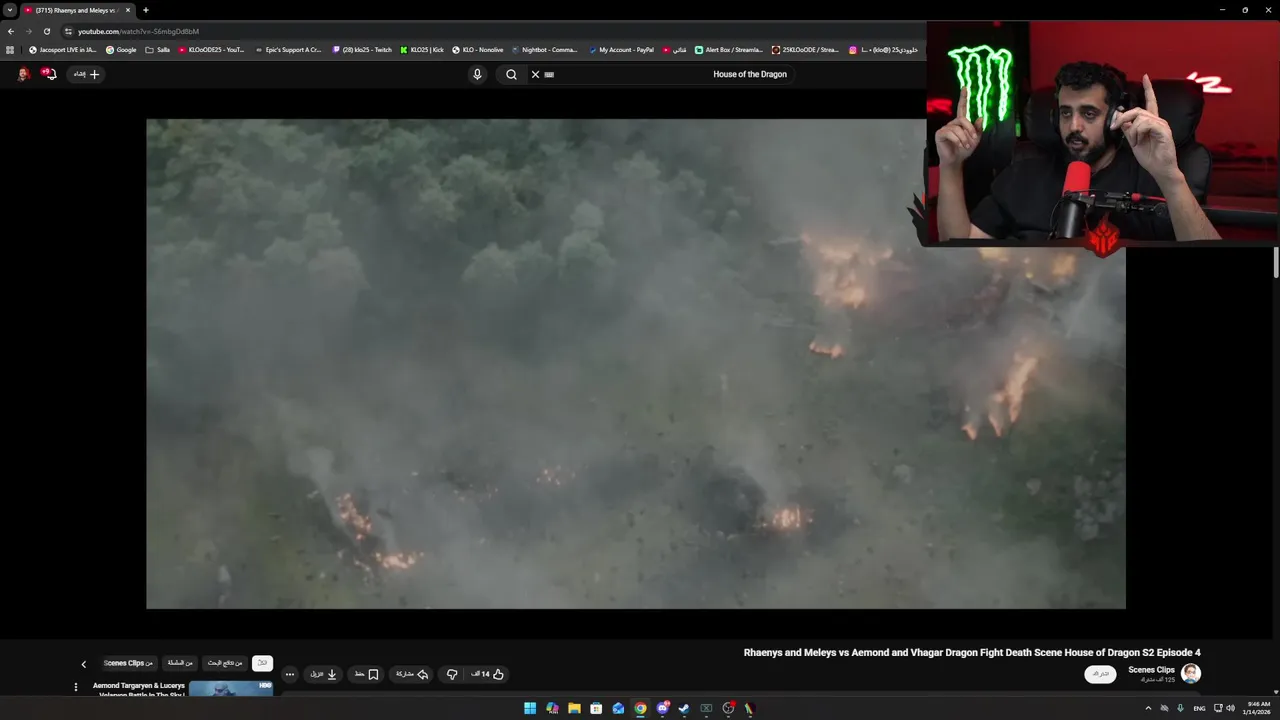Open the Jacosport LIVE bookmark
The width and height of the screenshot is (1280, 720).
pyautogui.click(x=63, y=49)
